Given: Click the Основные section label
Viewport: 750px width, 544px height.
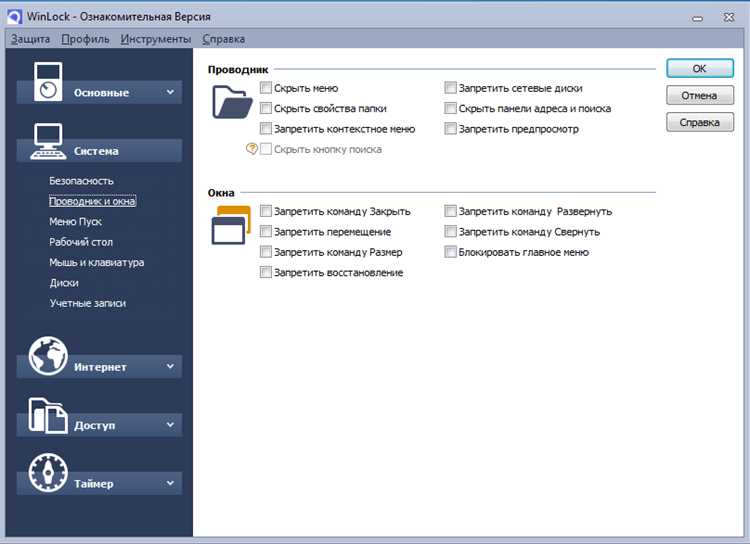Looking at the screenshot, I should 101,93.
